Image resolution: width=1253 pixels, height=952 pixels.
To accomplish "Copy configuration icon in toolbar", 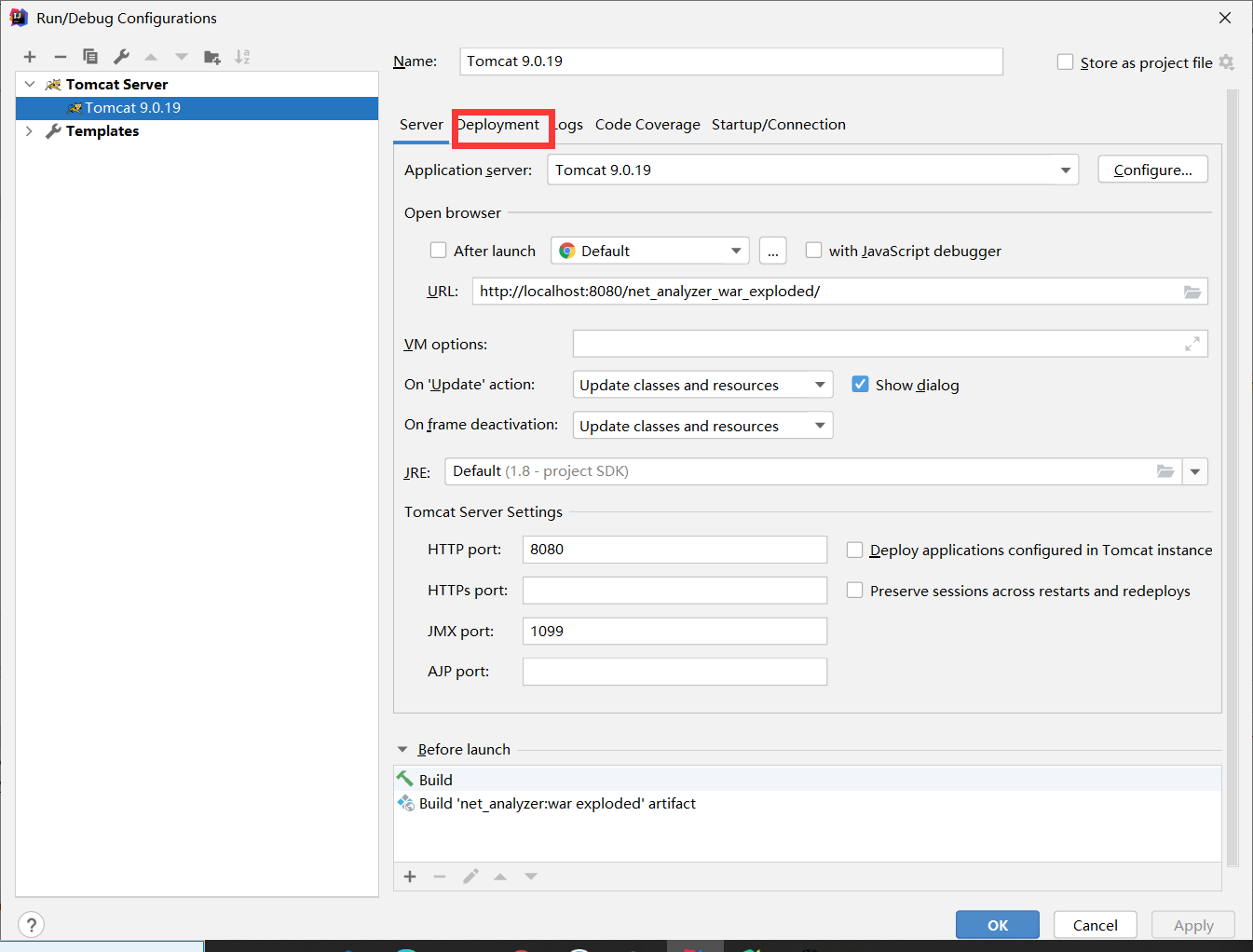I will [x=90, y=57].
